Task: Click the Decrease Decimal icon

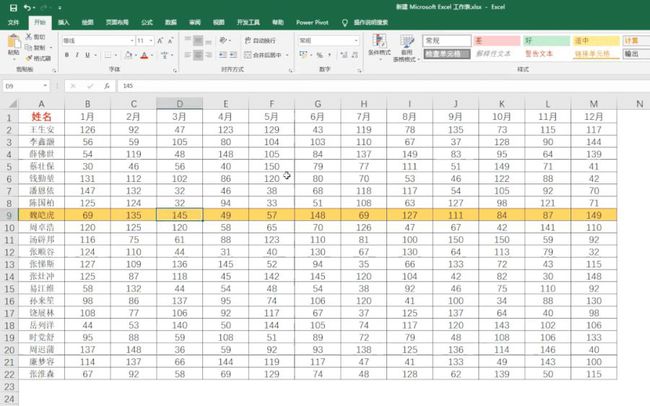Action: point(354,55)
